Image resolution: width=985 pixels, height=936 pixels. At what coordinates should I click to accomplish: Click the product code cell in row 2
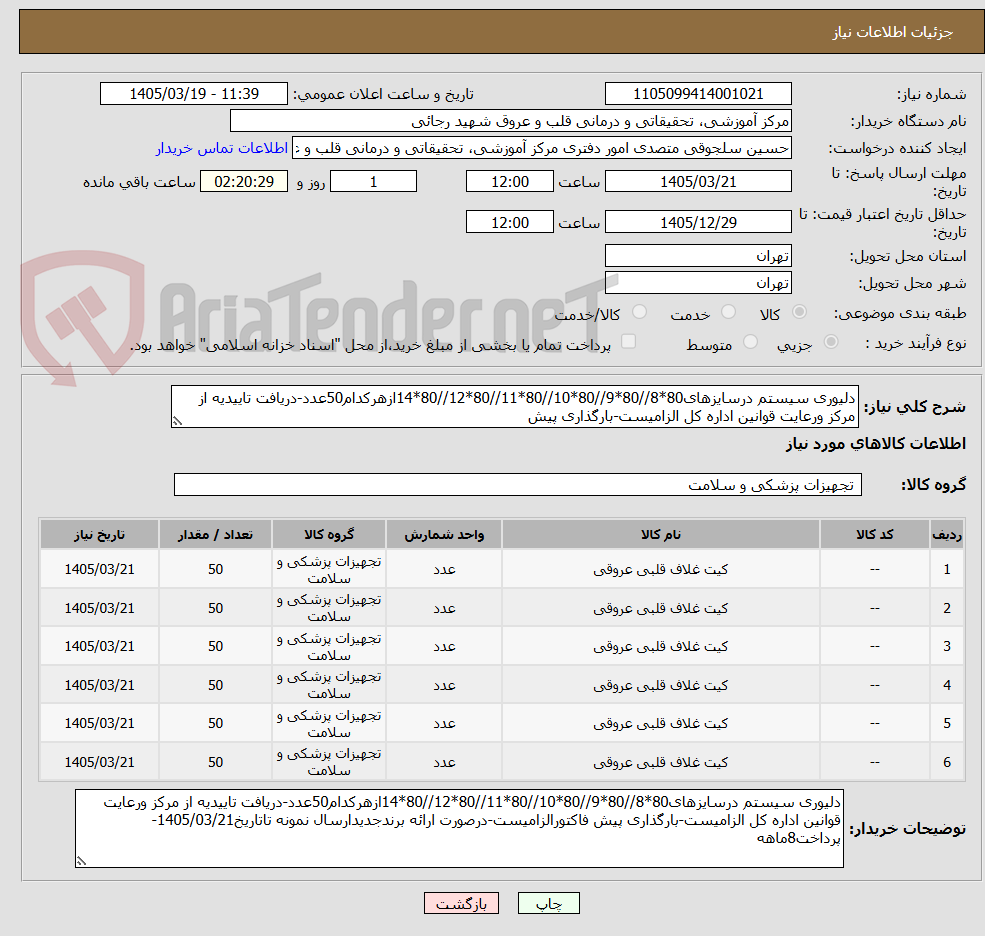click(x=874, y=608)
